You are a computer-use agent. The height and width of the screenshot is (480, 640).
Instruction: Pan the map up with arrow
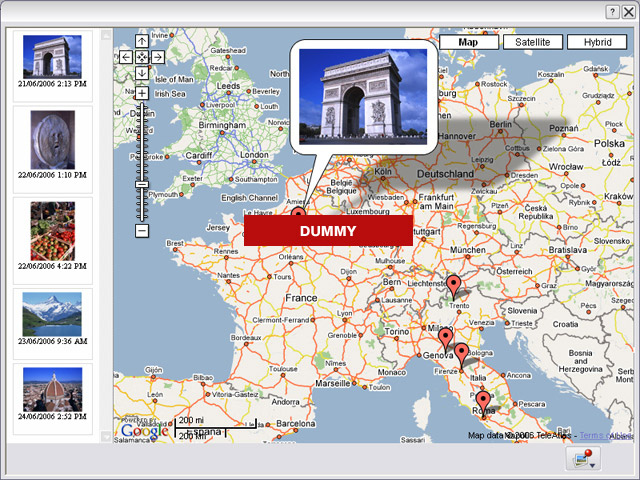[x=142, y=41]
